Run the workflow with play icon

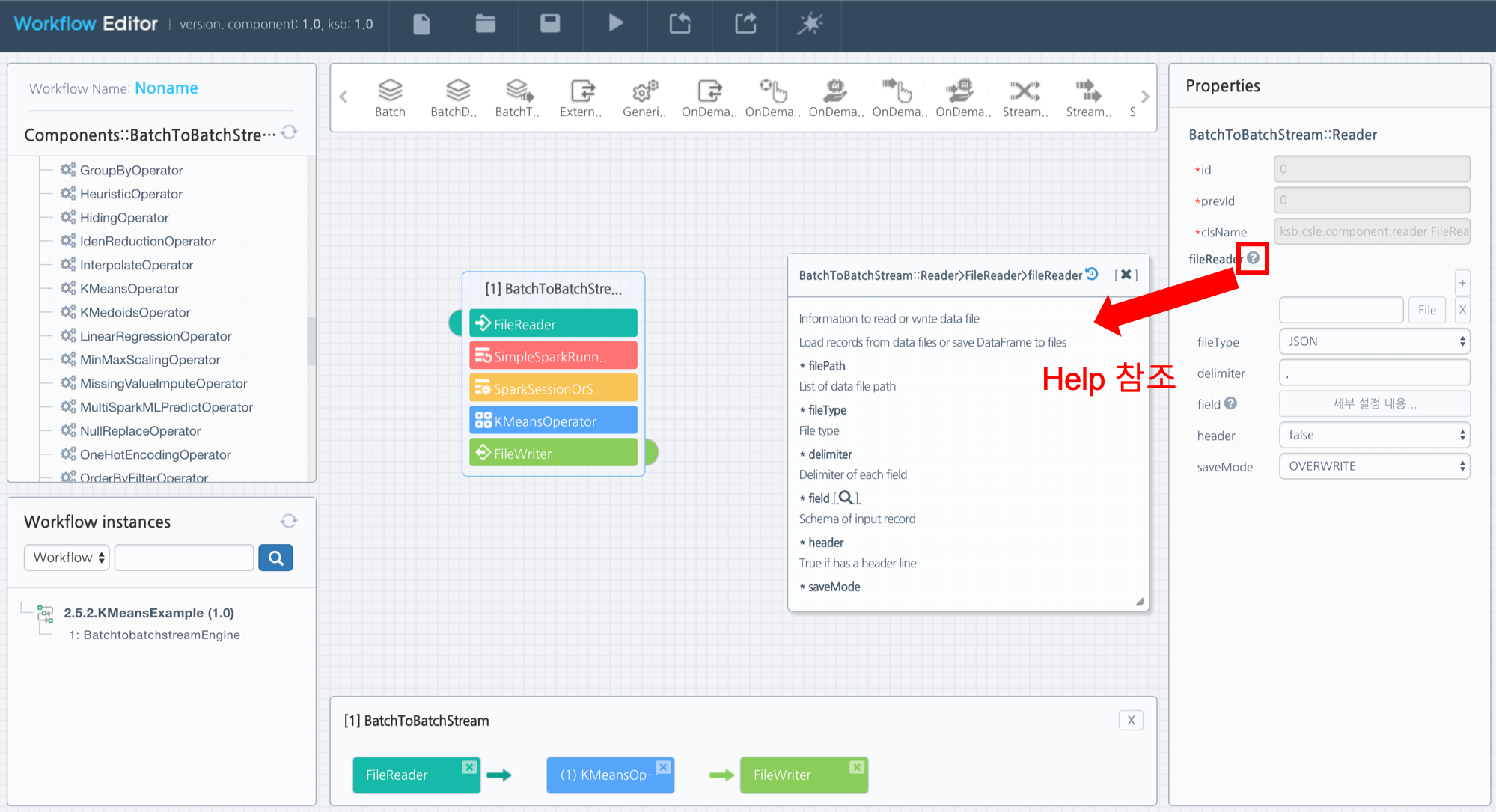pos(615,23)
